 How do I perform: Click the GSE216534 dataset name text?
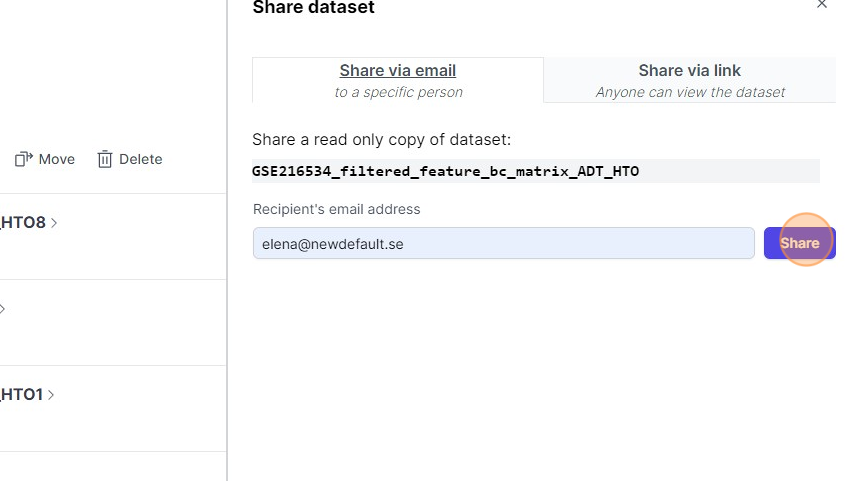[x=445, y=171]
